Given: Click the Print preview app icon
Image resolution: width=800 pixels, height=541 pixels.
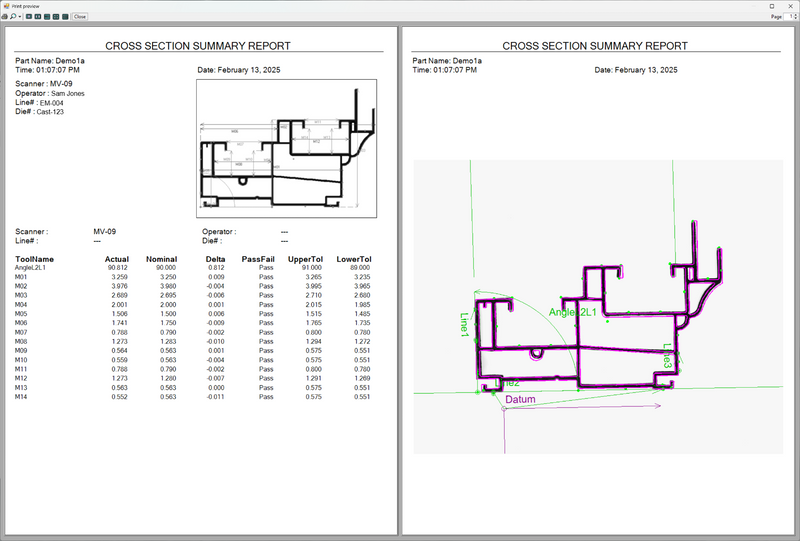Looking at the screenshot, I should tap(5, 5).
